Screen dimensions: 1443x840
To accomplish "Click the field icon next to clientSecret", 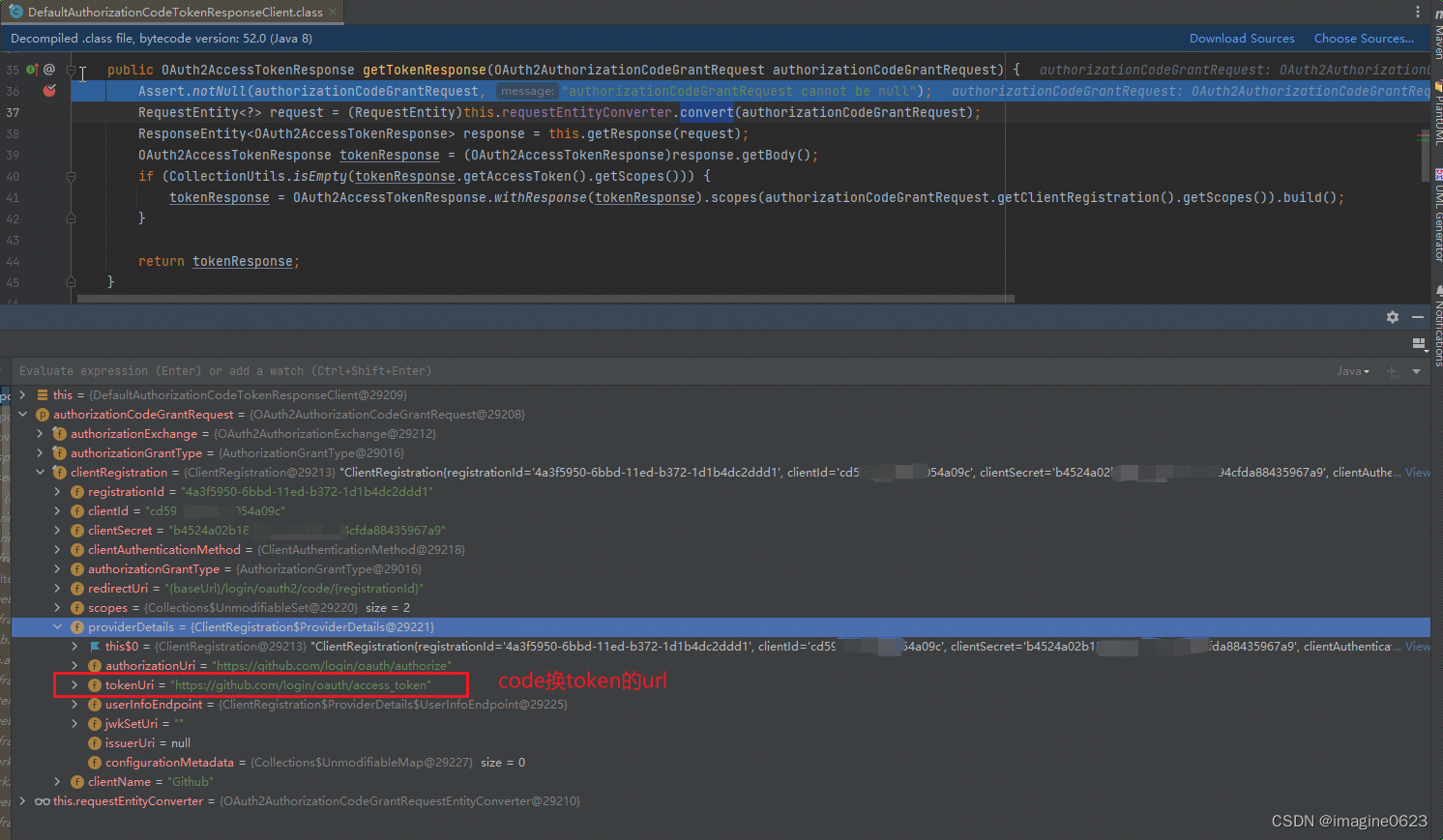I will tap(77, 531).
